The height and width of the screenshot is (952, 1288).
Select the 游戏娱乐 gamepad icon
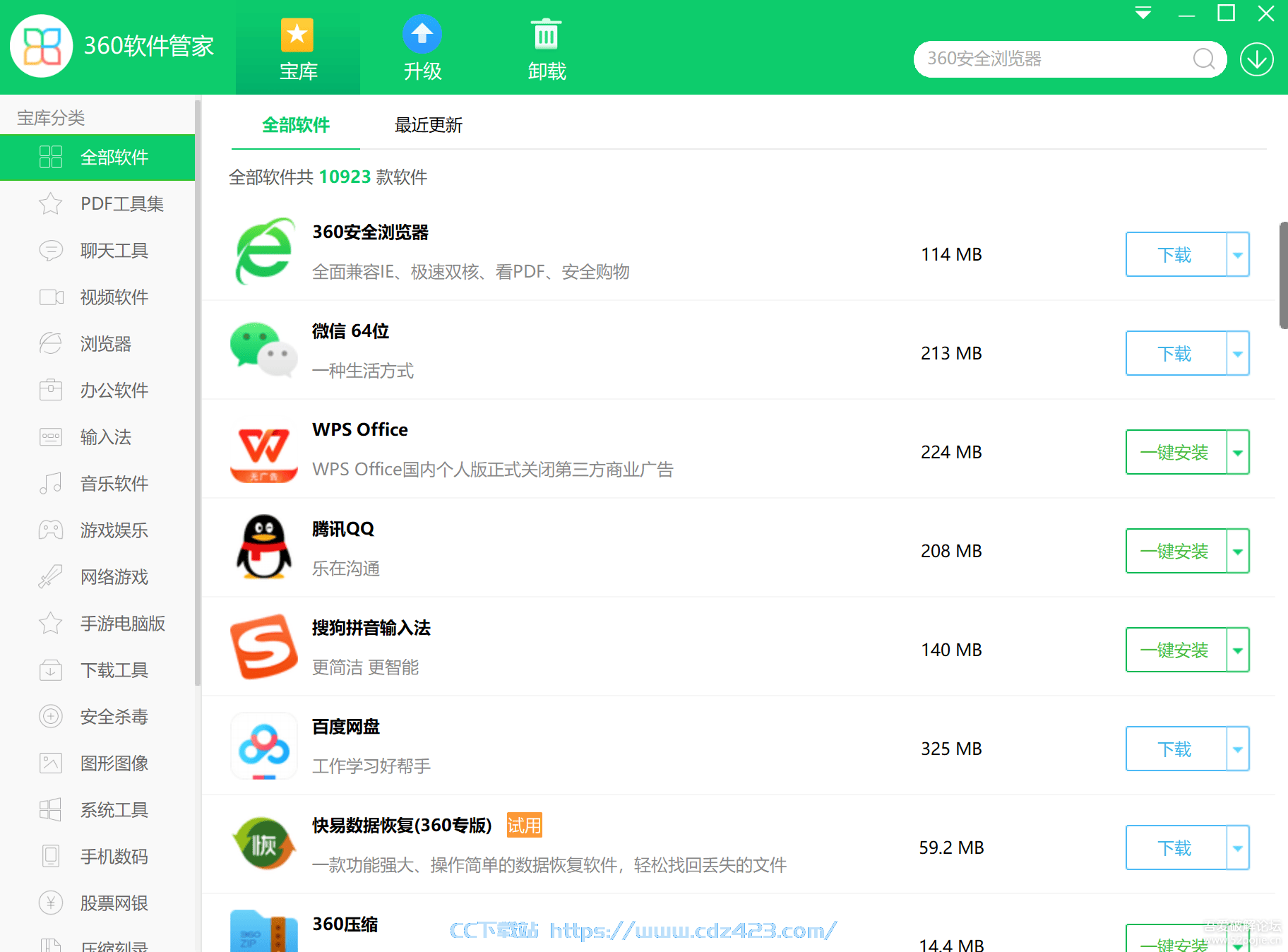pos(51,530)
